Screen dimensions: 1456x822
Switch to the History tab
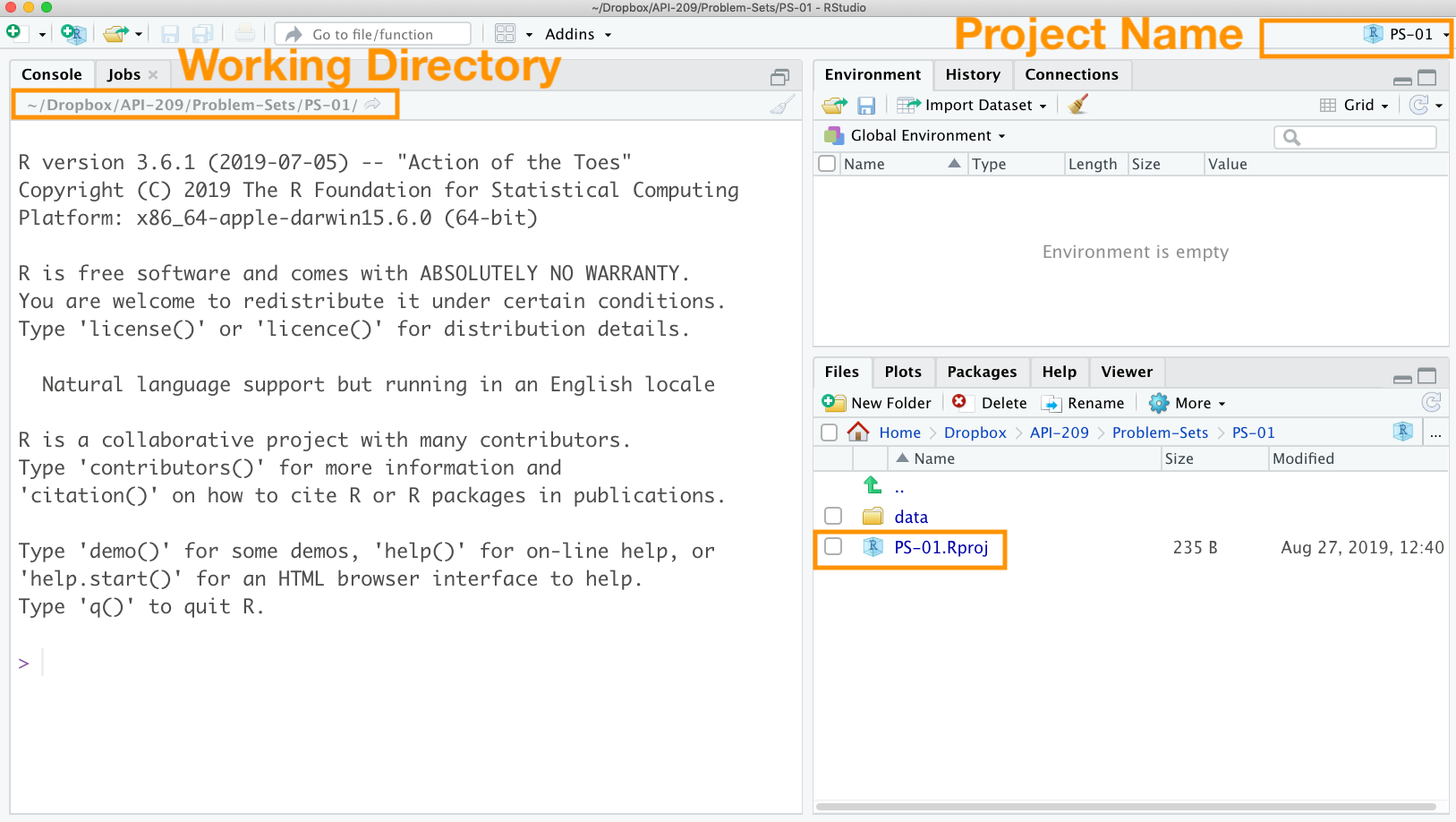coord(972,74)
